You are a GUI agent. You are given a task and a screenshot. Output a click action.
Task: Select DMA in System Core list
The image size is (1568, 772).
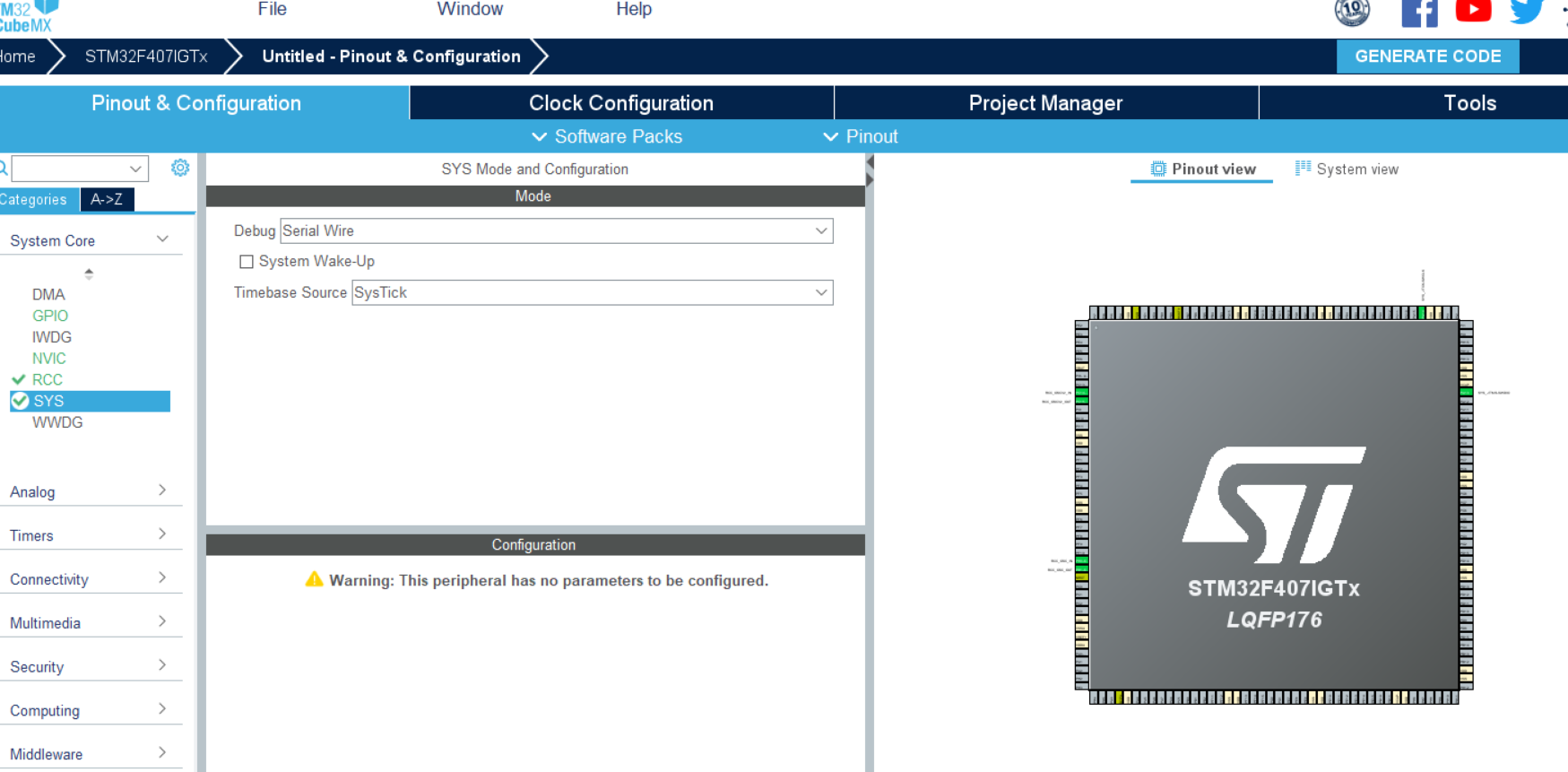point(48,294)
